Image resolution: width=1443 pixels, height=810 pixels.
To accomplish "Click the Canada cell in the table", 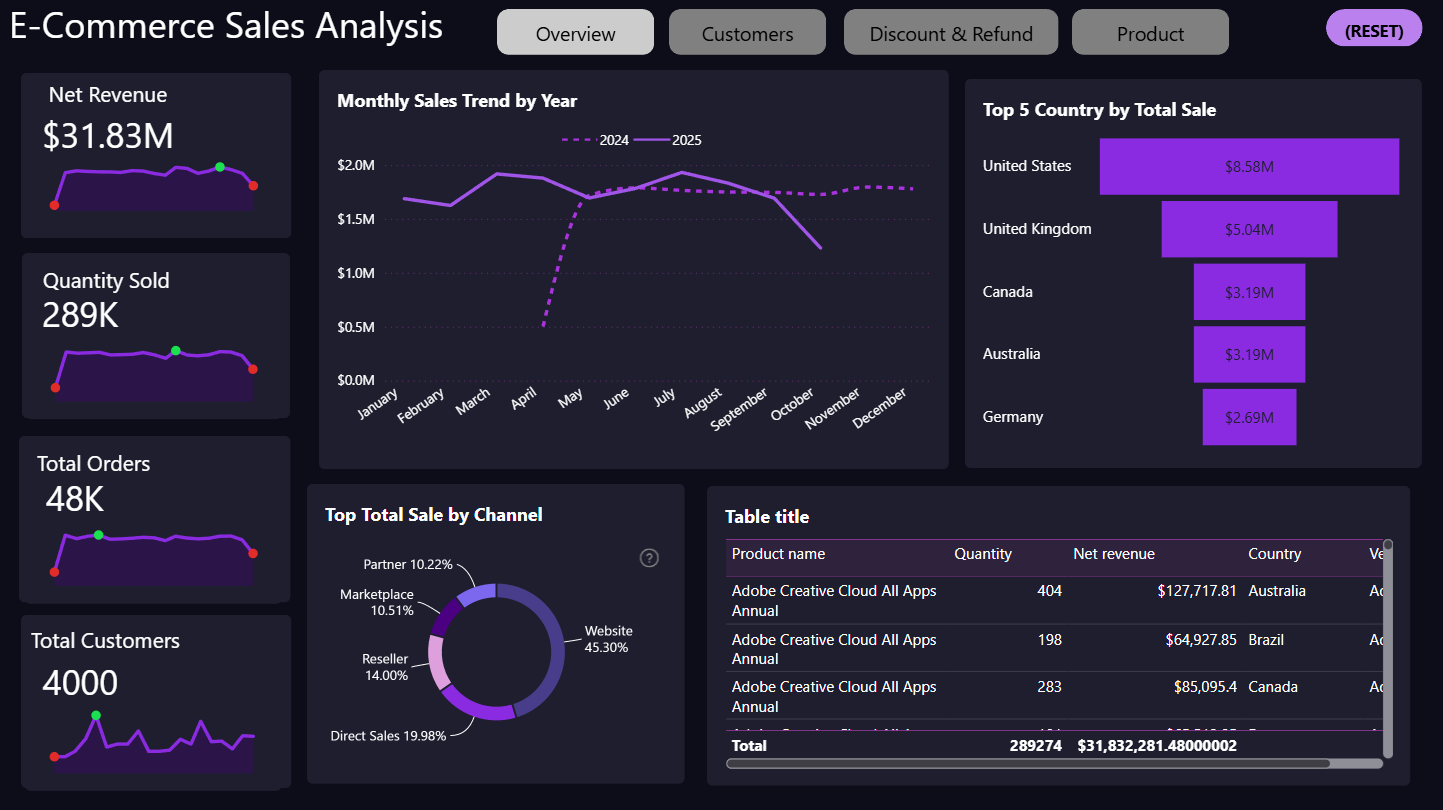I will 1273,687.
